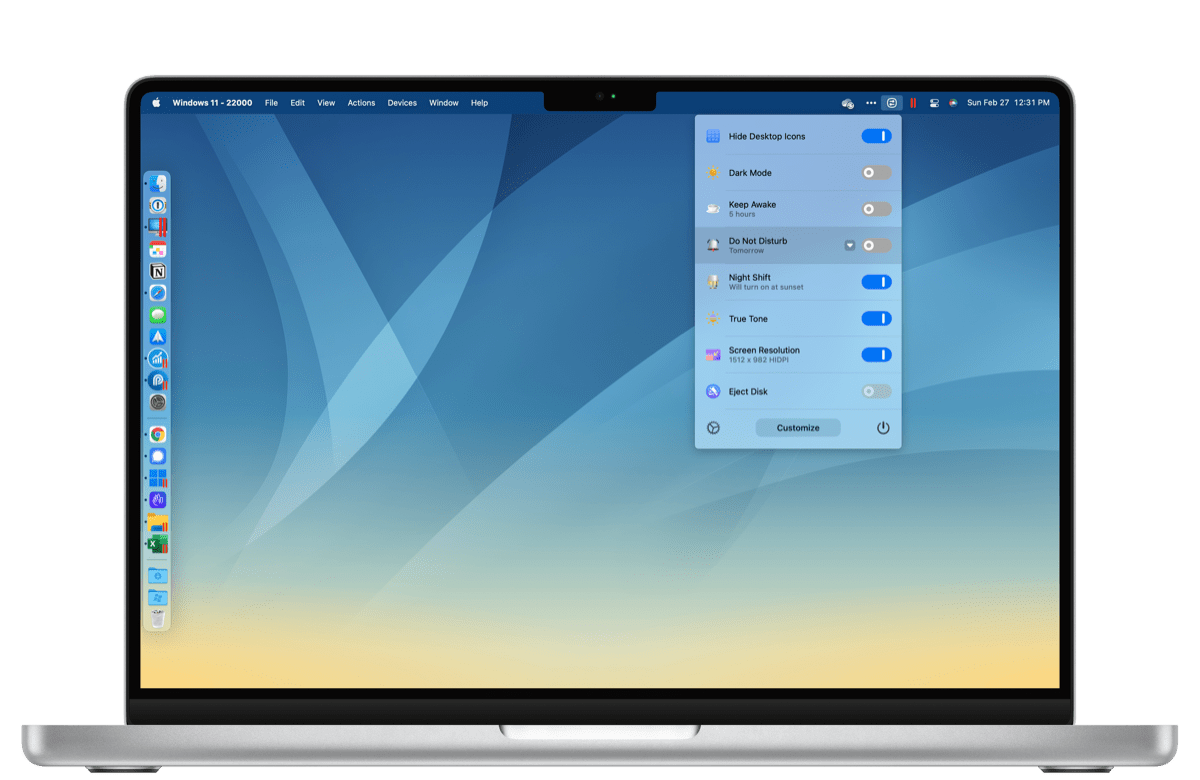Image resolution: width=1200 pixels, height=780 pixels.
Task: Click the Keep Awake coffee cup icon
Action: pyautogui.click(x=713, y=209)
